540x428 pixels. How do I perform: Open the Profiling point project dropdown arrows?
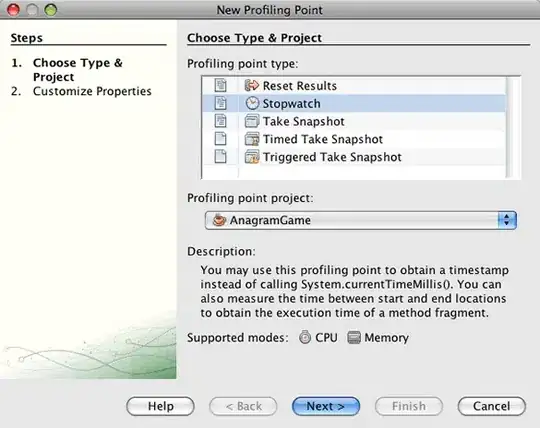[x=507, y=220]
